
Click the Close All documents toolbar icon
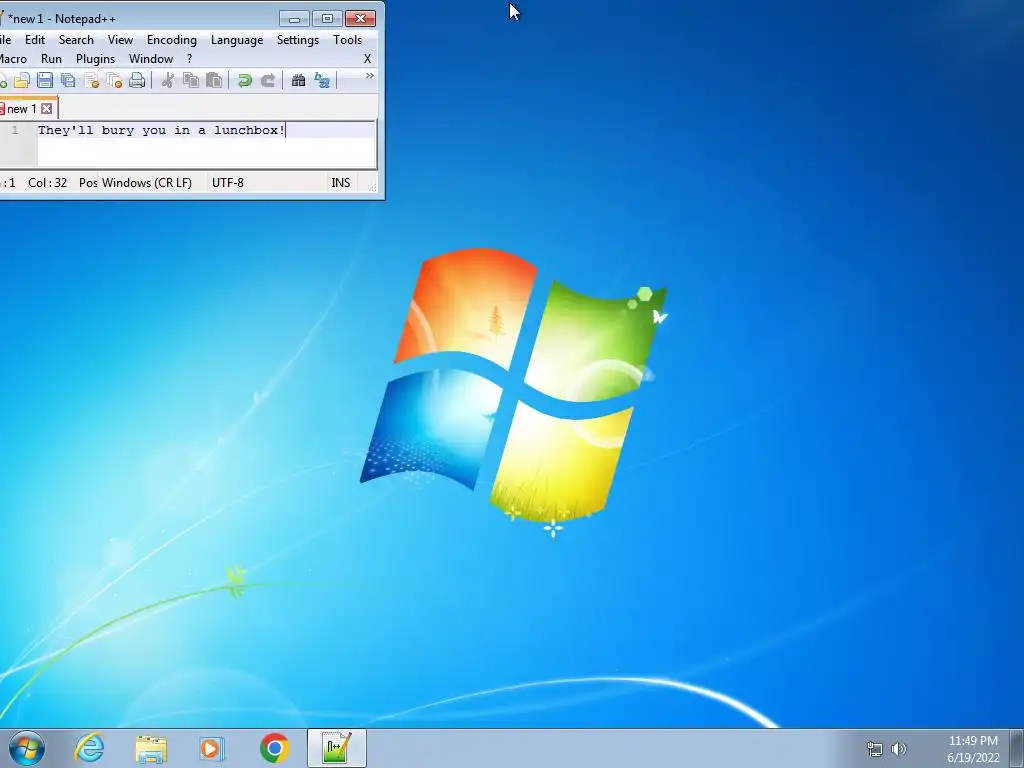pyautogui.click(x=114, y=80)
